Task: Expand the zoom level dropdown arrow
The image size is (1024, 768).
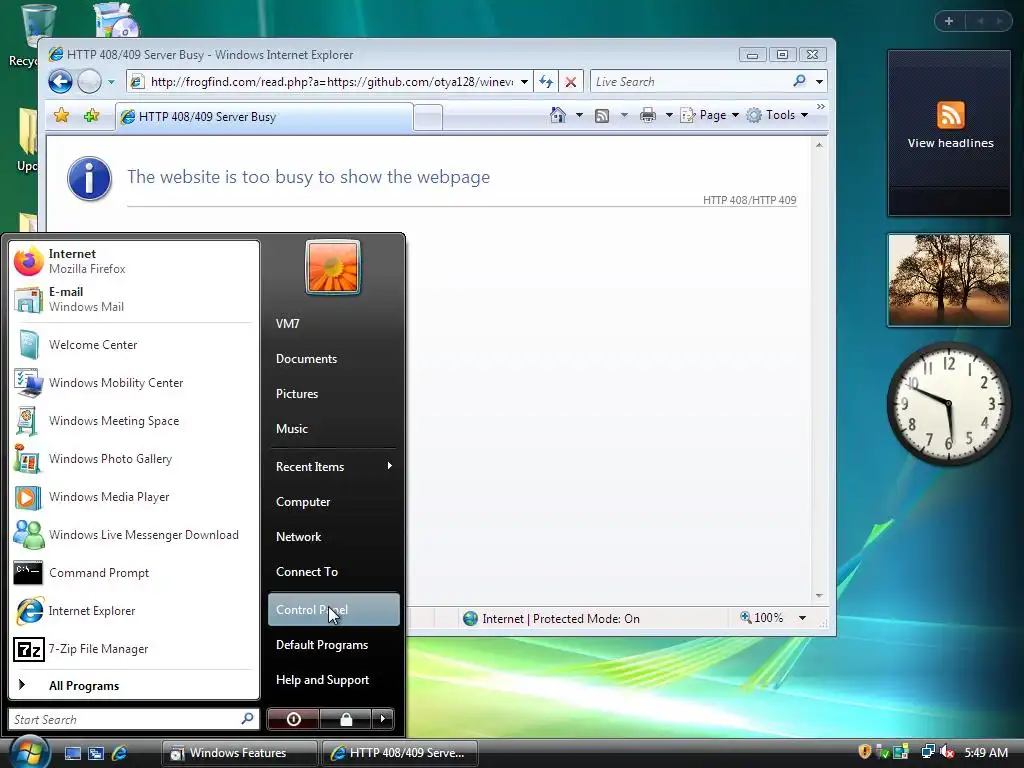Action: click(803, 618)
